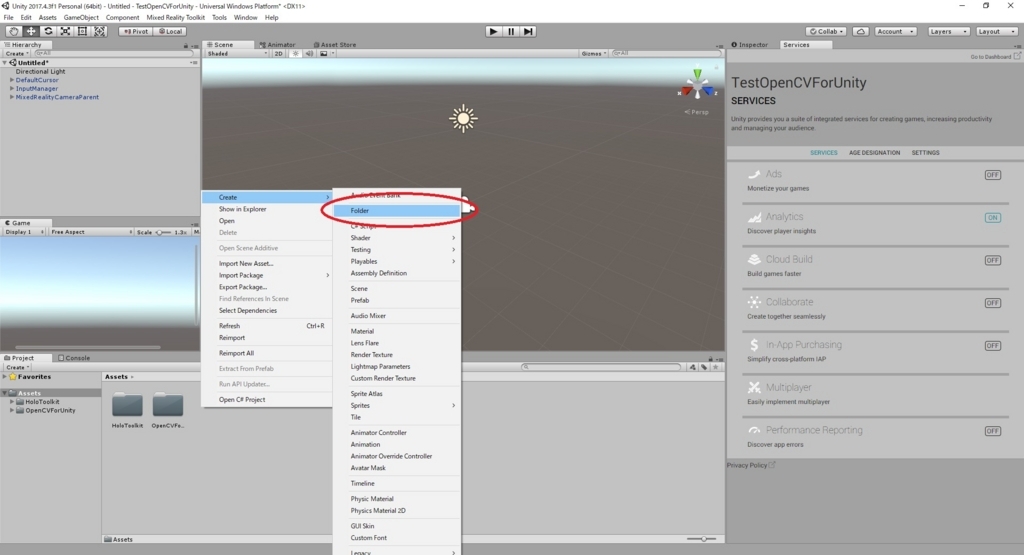1024x555 pixels.
Task: Expand DefaultCursor in Hierarchy
Action: [x=12, y=80]
